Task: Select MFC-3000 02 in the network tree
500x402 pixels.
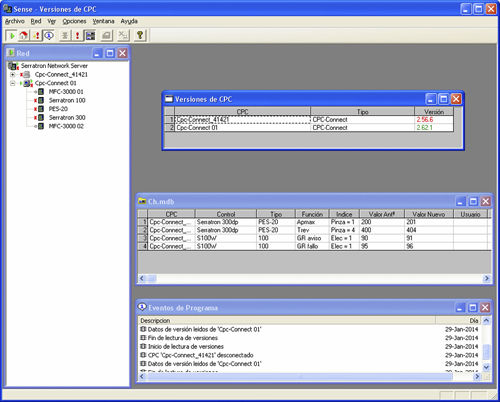Action: coord(66,126)
